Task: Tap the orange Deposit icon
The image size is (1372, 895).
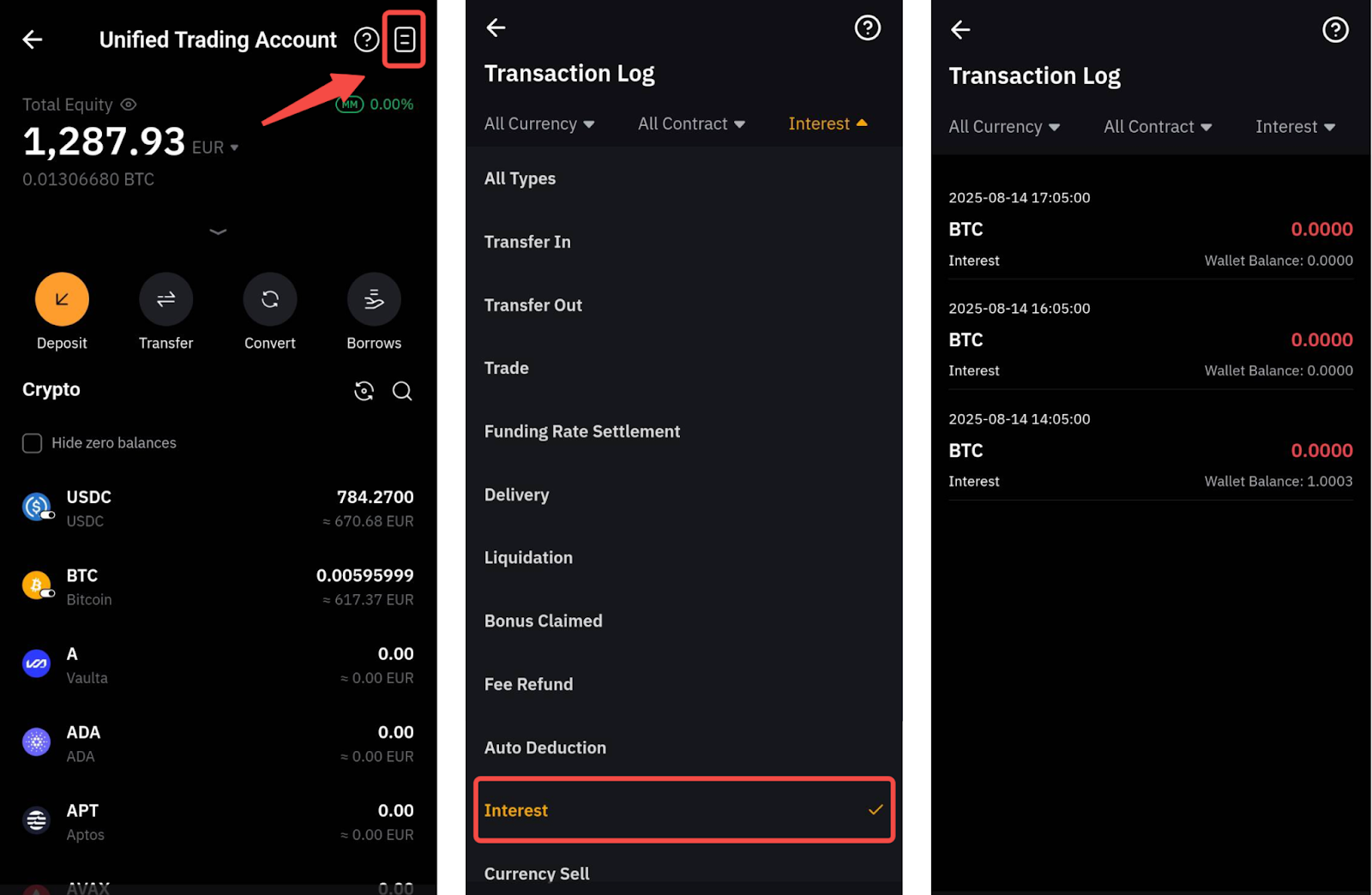Action: [x=62, y=299]
